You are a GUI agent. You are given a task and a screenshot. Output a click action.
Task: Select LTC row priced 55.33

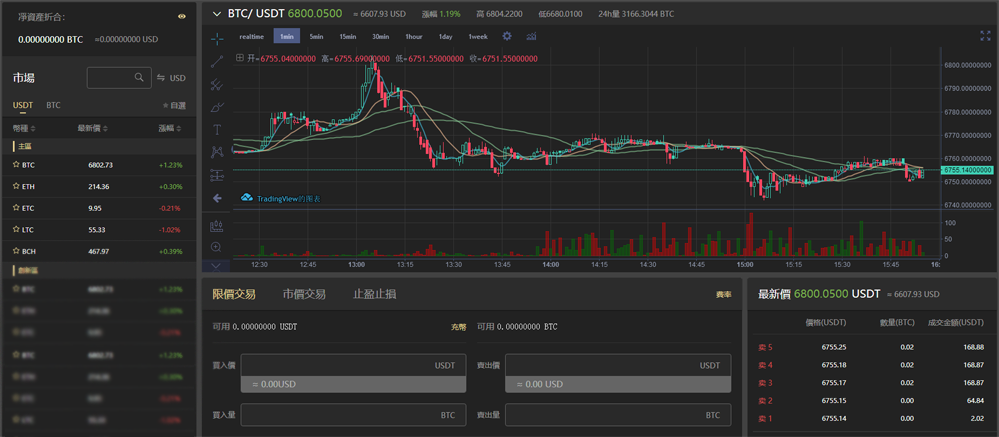pyautogui.click(x=98, y=229)
